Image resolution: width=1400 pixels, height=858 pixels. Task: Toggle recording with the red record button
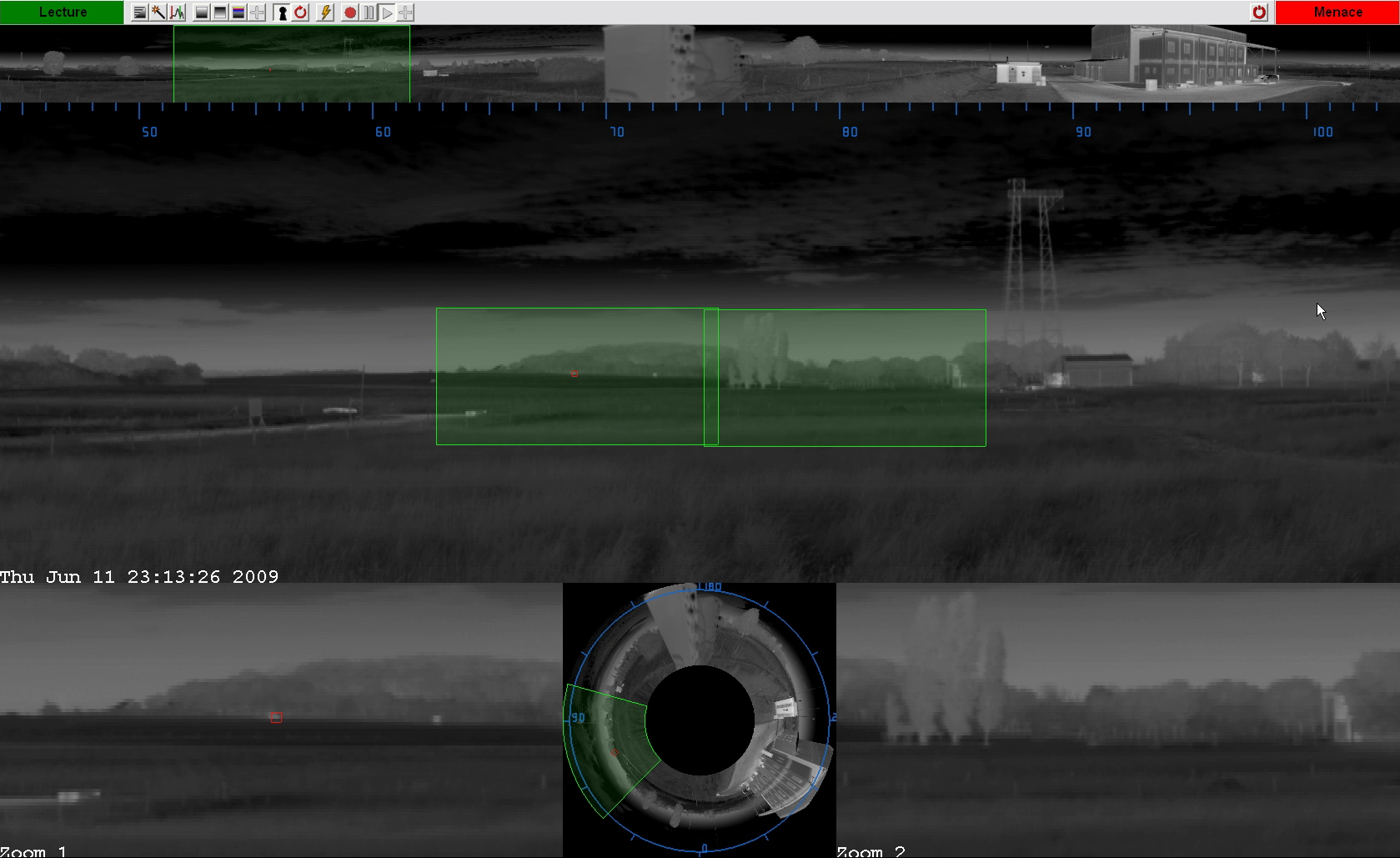349,12
